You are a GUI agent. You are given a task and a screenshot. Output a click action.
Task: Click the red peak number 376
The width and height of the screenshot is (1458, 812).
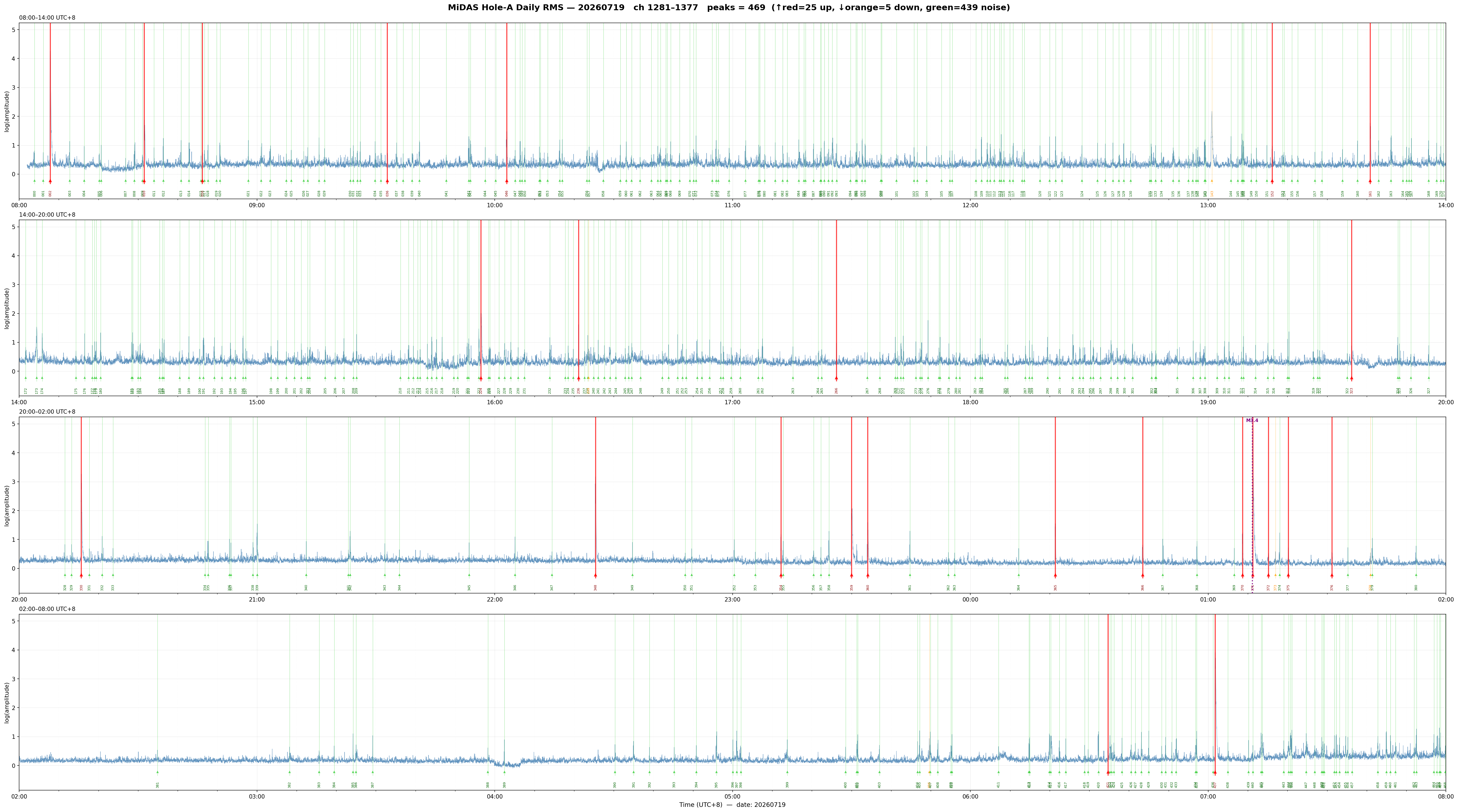pyautogui.click(x=1332, y=587)
